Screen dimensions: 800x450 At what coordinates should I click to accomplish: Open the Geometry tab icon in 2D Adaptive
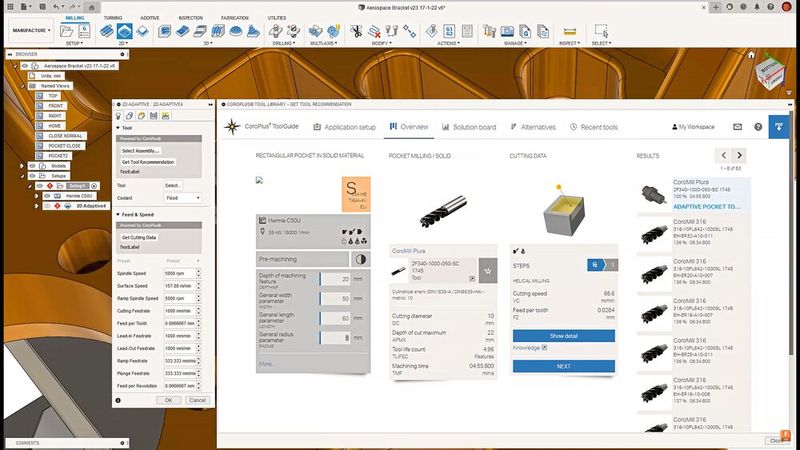coord(130,116)
